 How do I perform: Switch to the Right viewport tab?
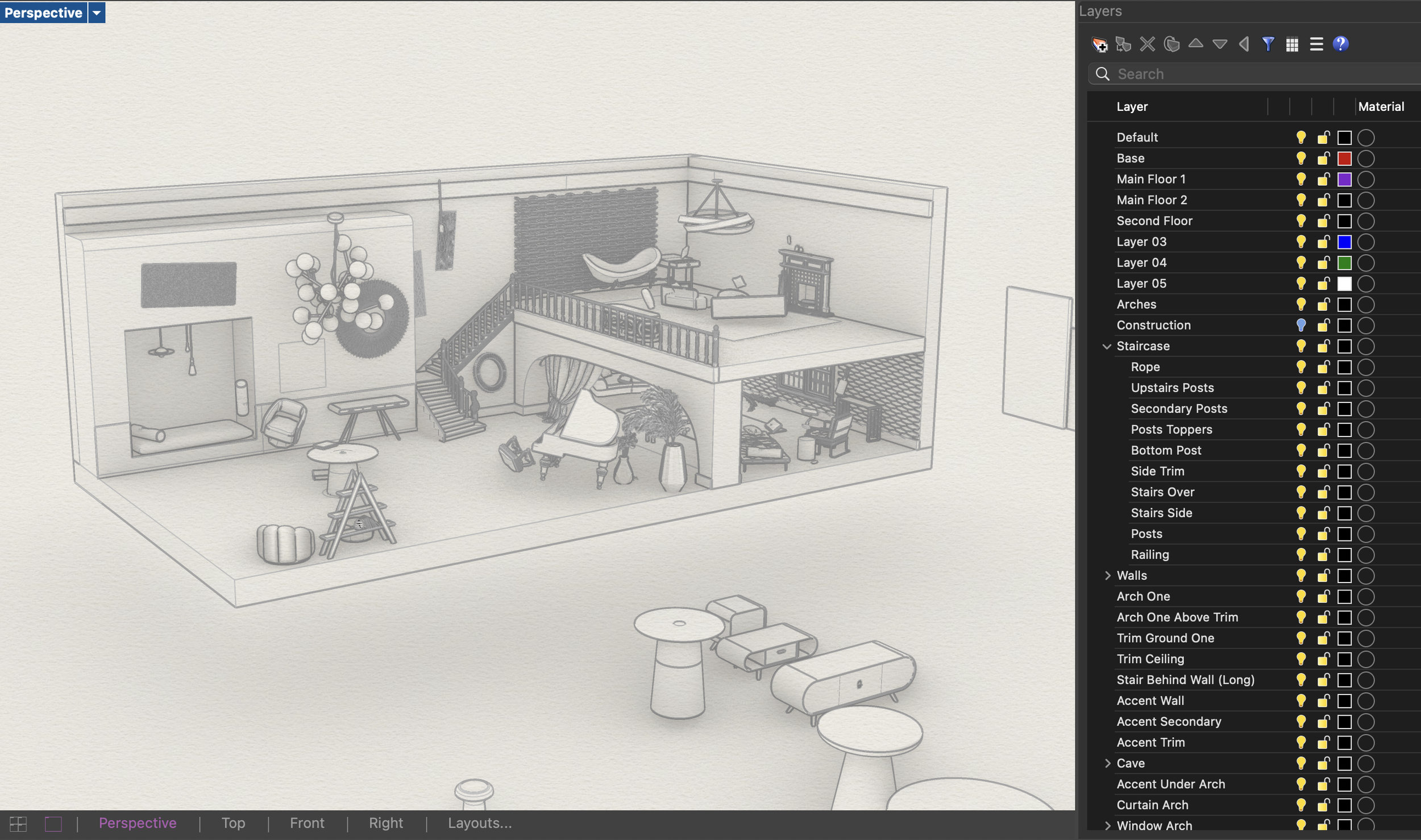click(385, 823)
